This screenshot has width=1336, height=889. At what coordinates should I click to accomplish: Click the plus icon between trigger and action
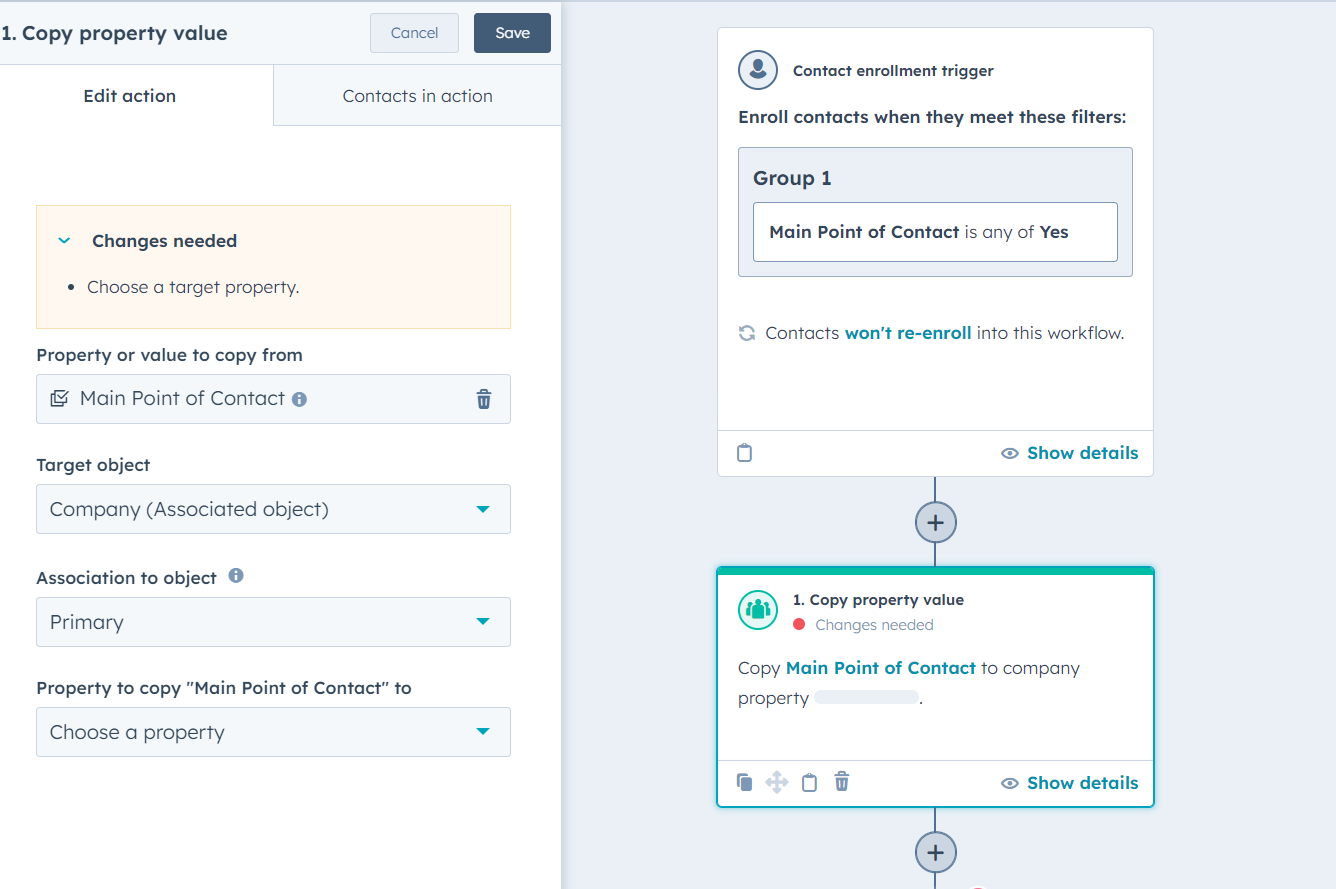(x=935, y=521)
